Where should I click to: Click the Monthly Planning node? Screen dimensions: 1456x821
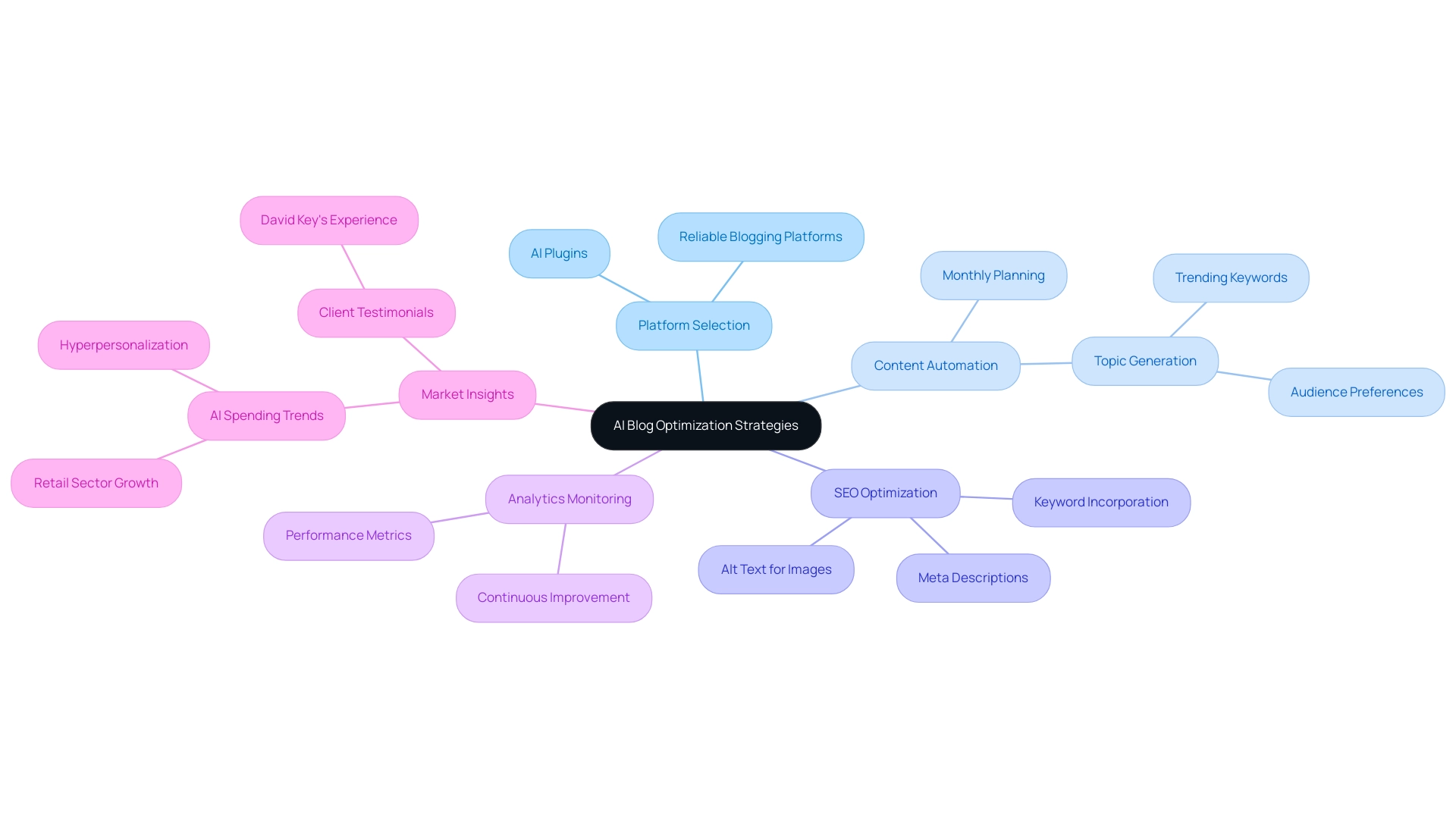pyautogui.click(x=992, y=275)
